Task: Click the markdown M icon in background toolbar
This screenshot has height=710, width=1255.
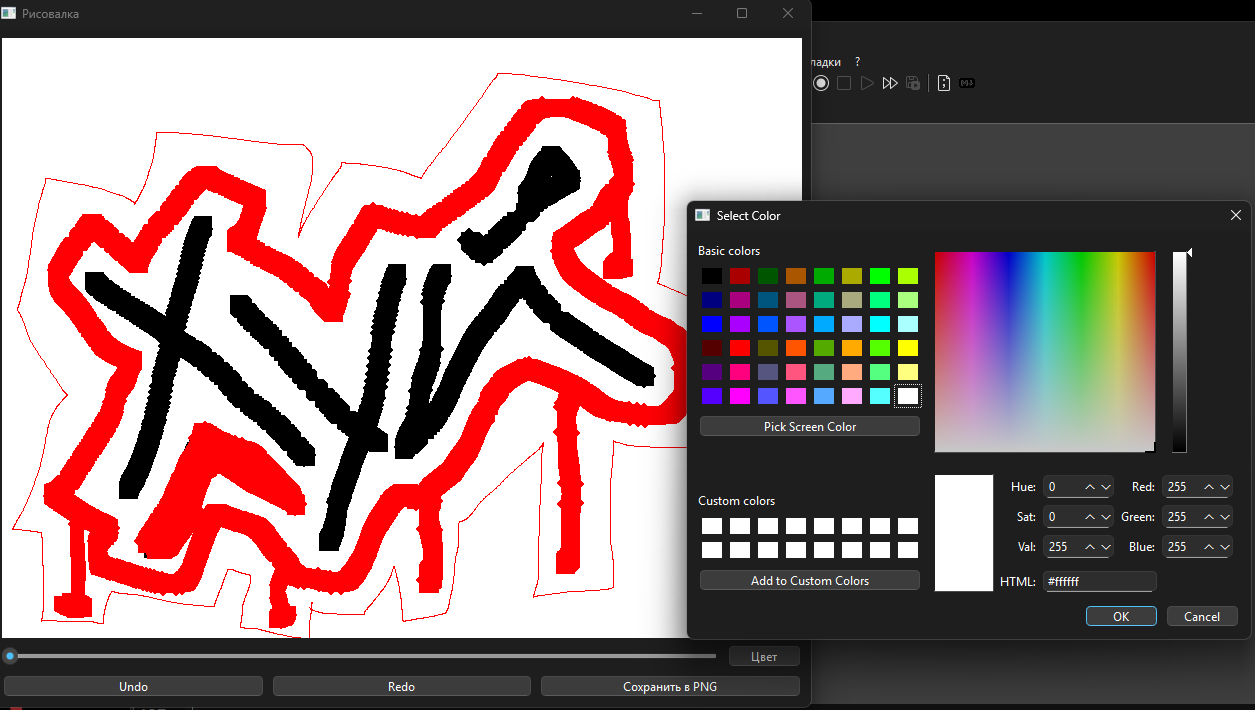Action: [967, 83]
